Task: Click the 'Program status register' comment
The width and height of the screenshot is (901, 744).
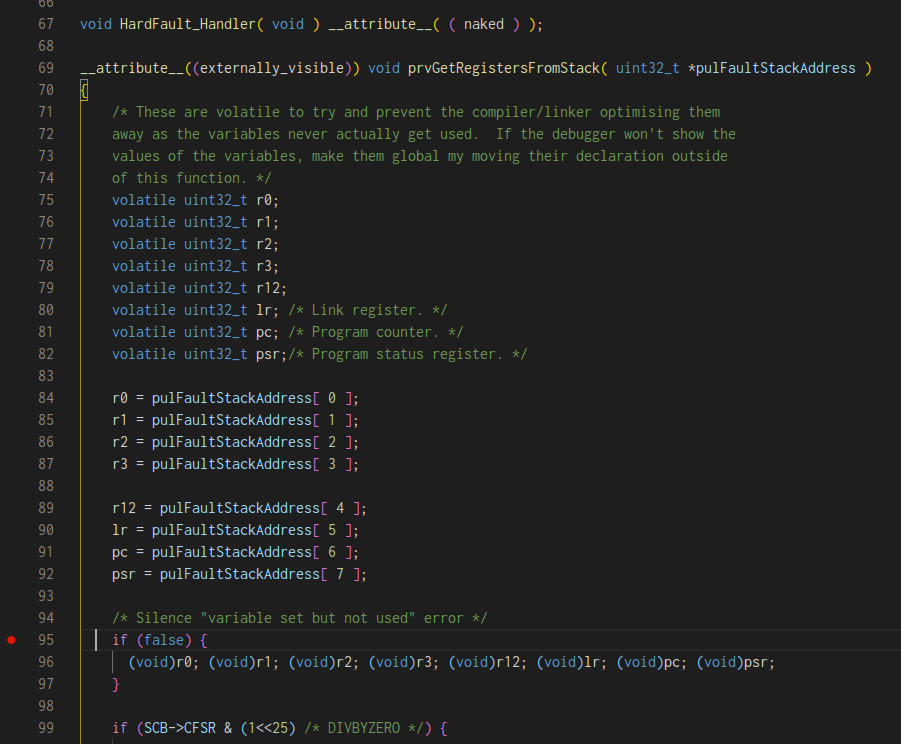Action: [x=407, y=354]
